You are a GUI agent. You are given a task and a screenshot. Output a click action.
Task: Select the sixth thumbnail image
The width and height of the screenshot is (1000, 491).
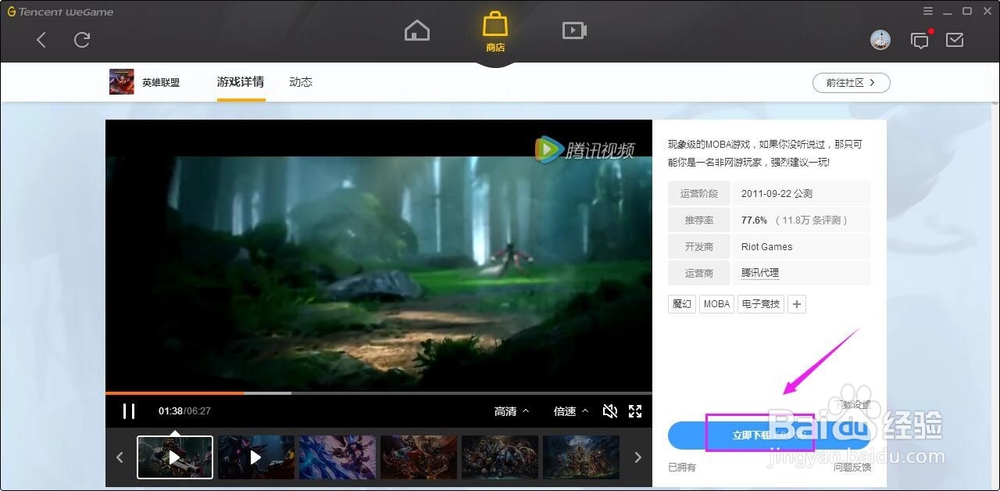click(x=581, y=457)
